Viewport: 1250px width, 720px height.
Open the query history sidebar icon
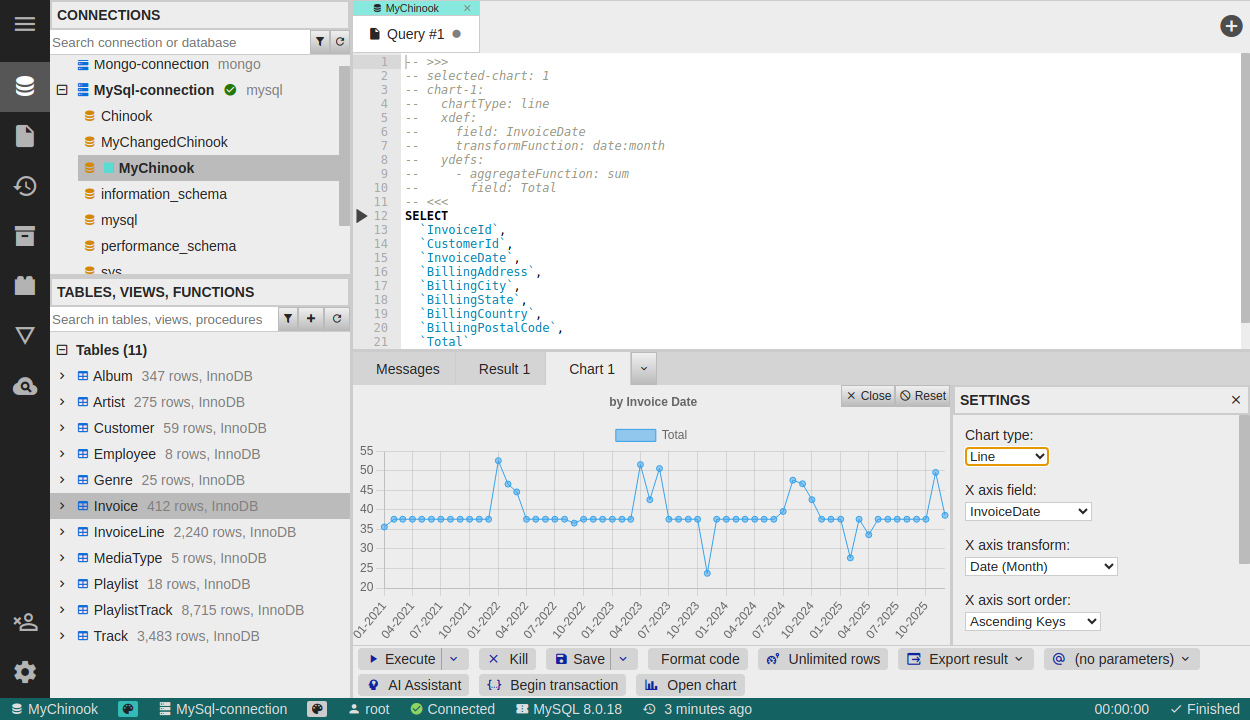[x=25, y=186]
